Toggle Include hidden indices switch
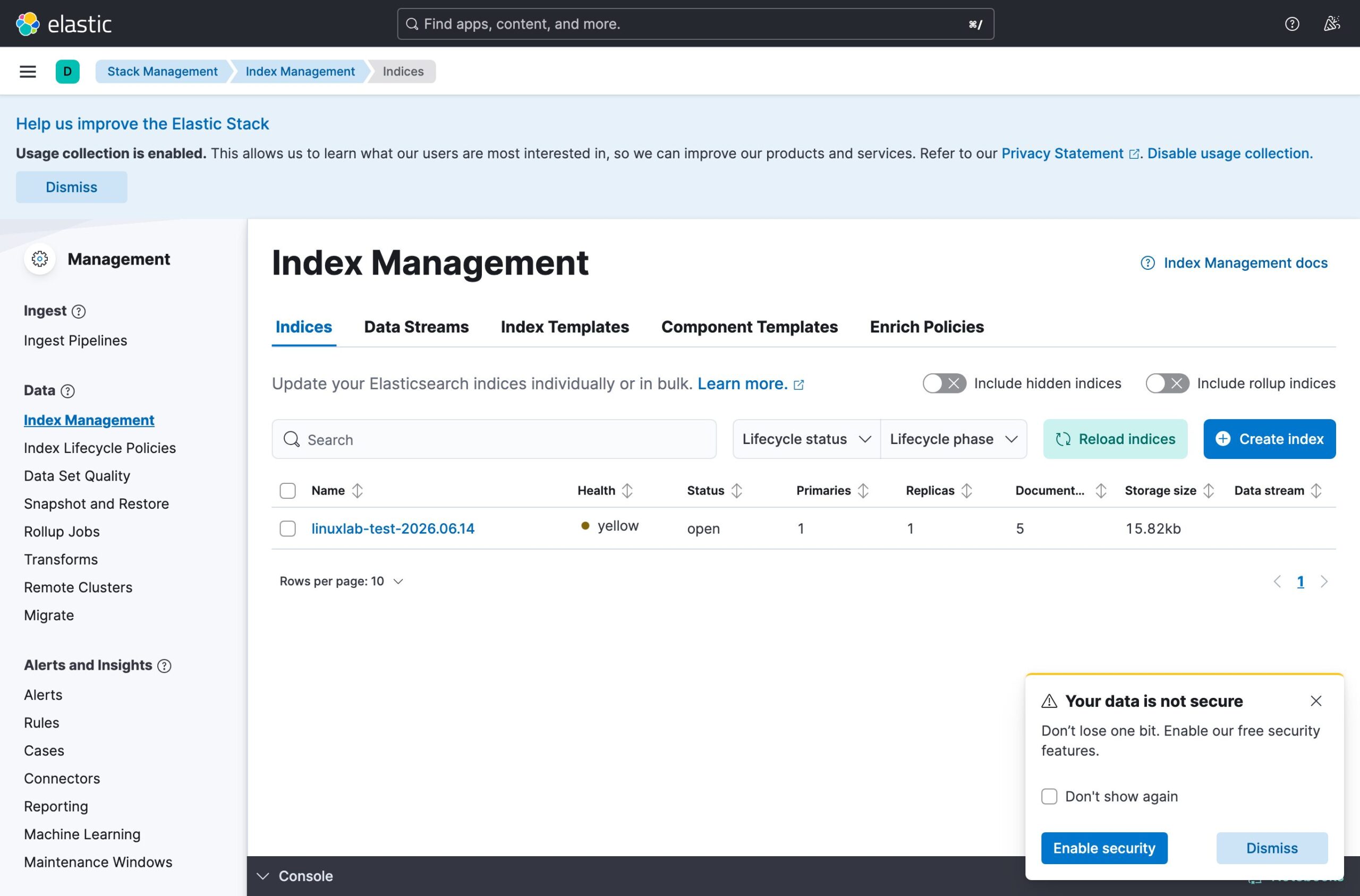 tap(945, 383)
